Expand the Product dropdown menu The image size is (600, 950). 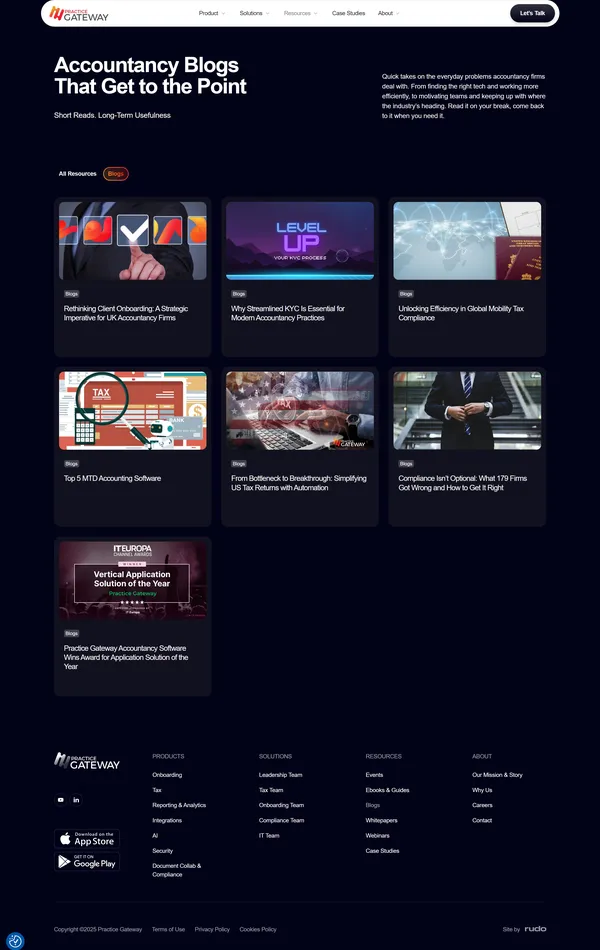click(211, 14)
